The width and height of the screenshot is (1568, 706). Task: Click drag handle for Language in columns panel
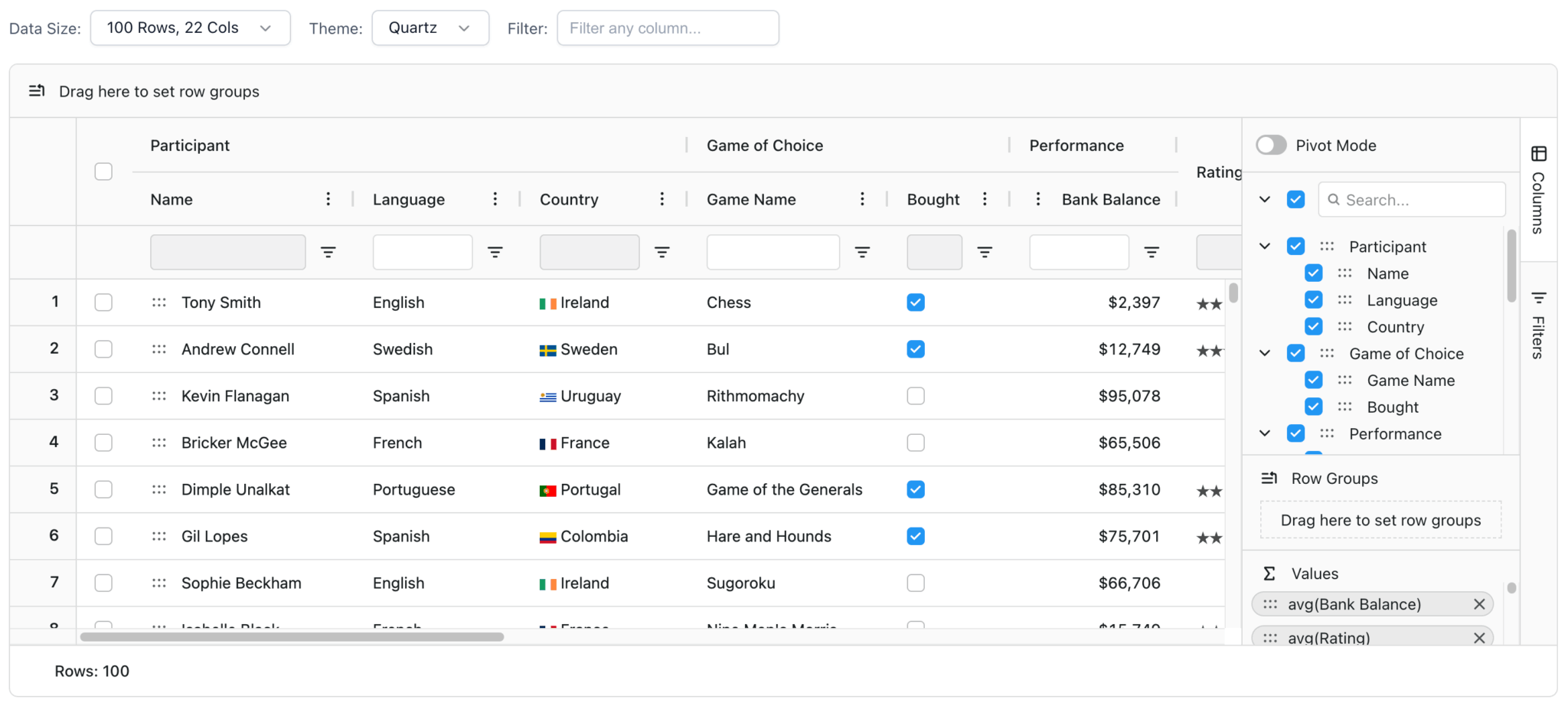(1344, 300)
